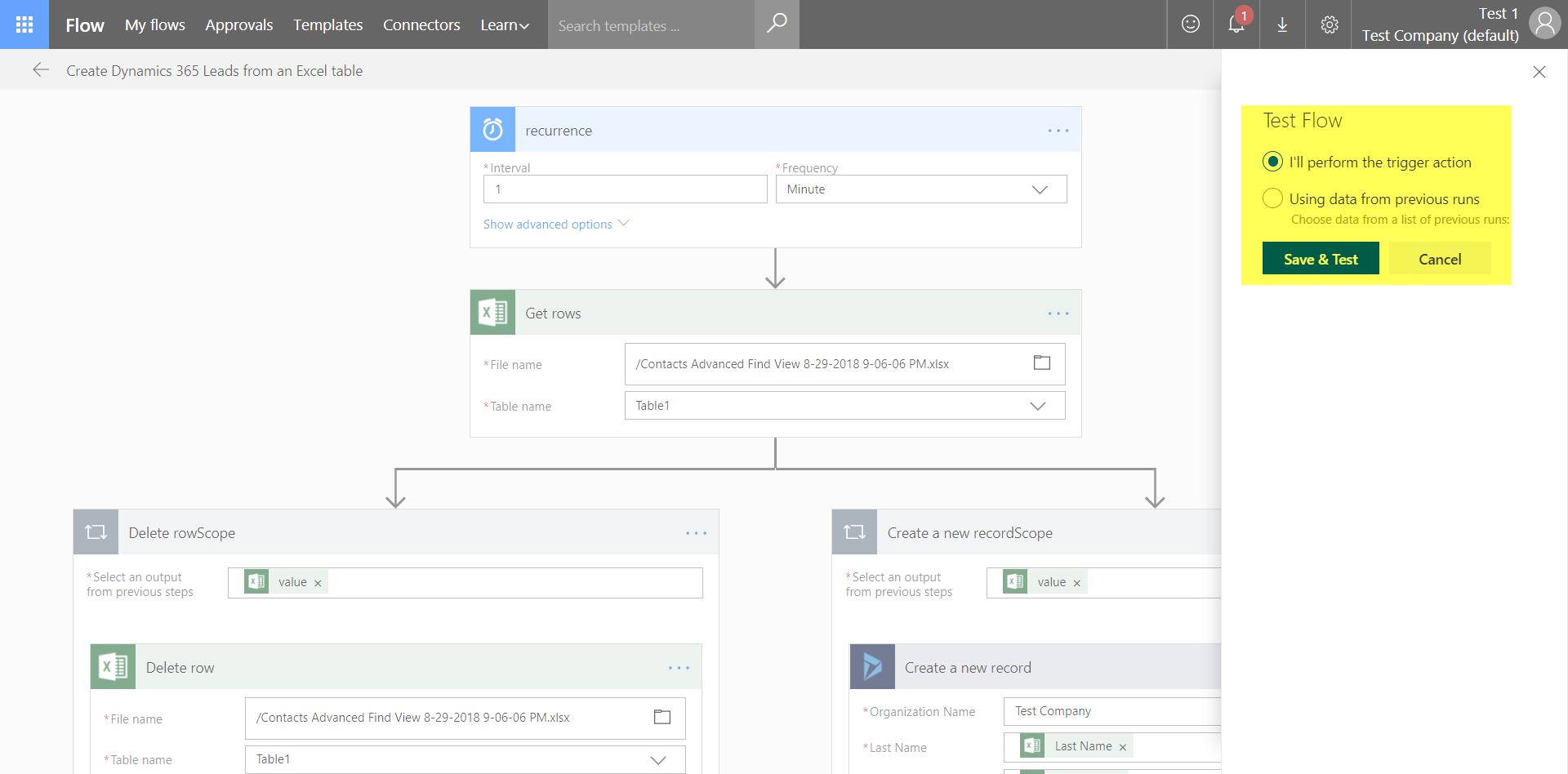Click the Interval input field
The width and height of the screenshot is (1568, 774).
pos(625,189)
